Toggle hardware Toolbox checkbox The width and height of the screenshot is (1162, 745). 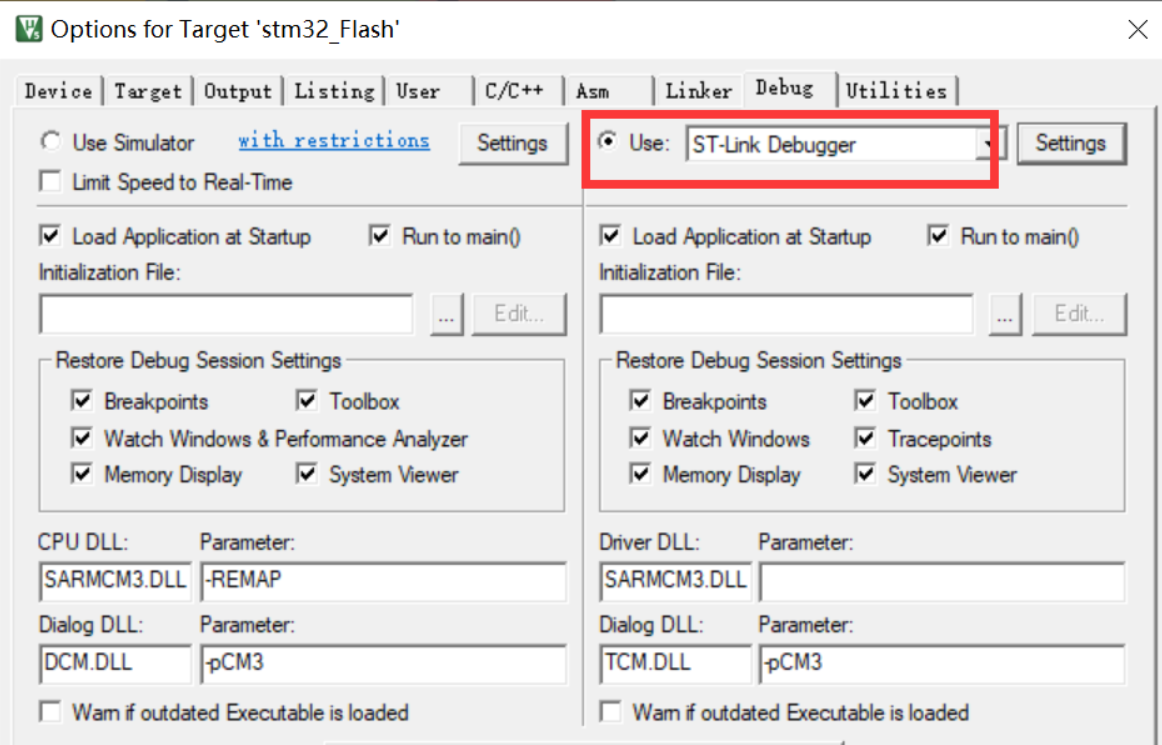tap(865, 400)
